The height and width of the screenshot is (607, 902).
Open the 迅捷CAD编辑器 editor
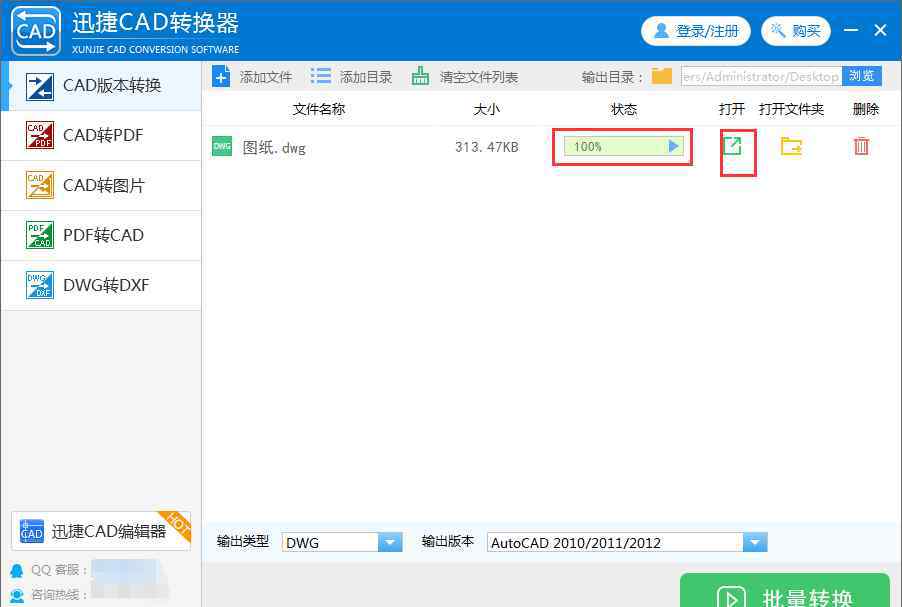[x=100, y=531]
